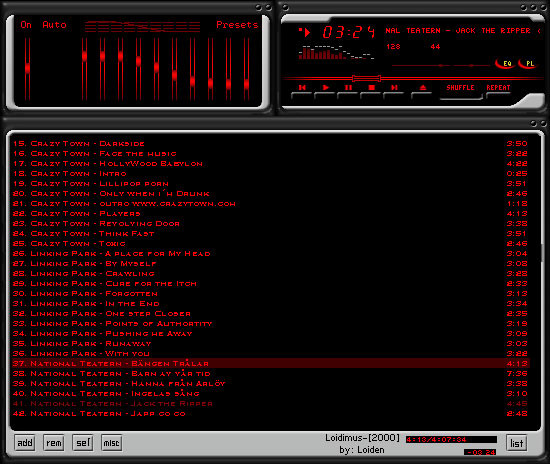Select Linking Park - One Step Closer

270,314
